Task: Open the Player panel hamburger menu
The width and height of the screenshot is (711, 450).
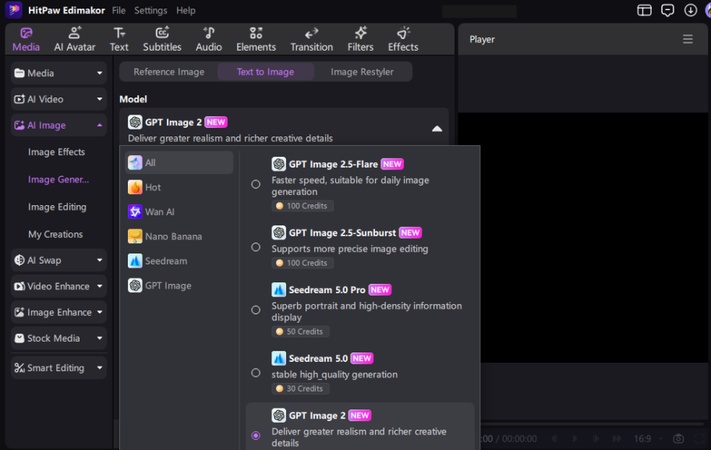Action: tap(688, 39)
